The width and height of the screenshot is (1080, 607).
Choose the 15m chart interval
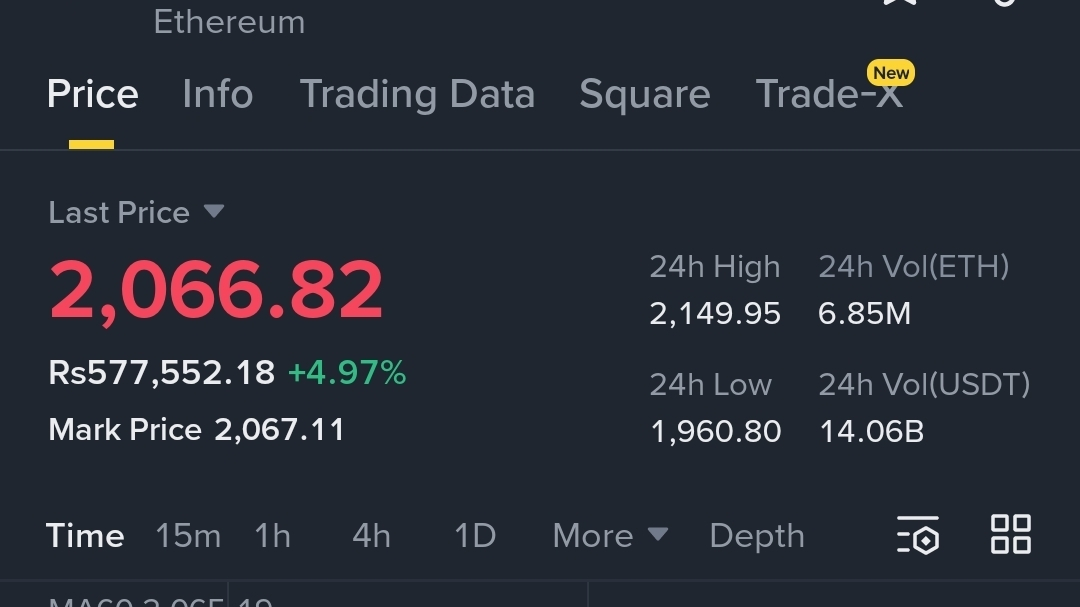tap(187, 536)
